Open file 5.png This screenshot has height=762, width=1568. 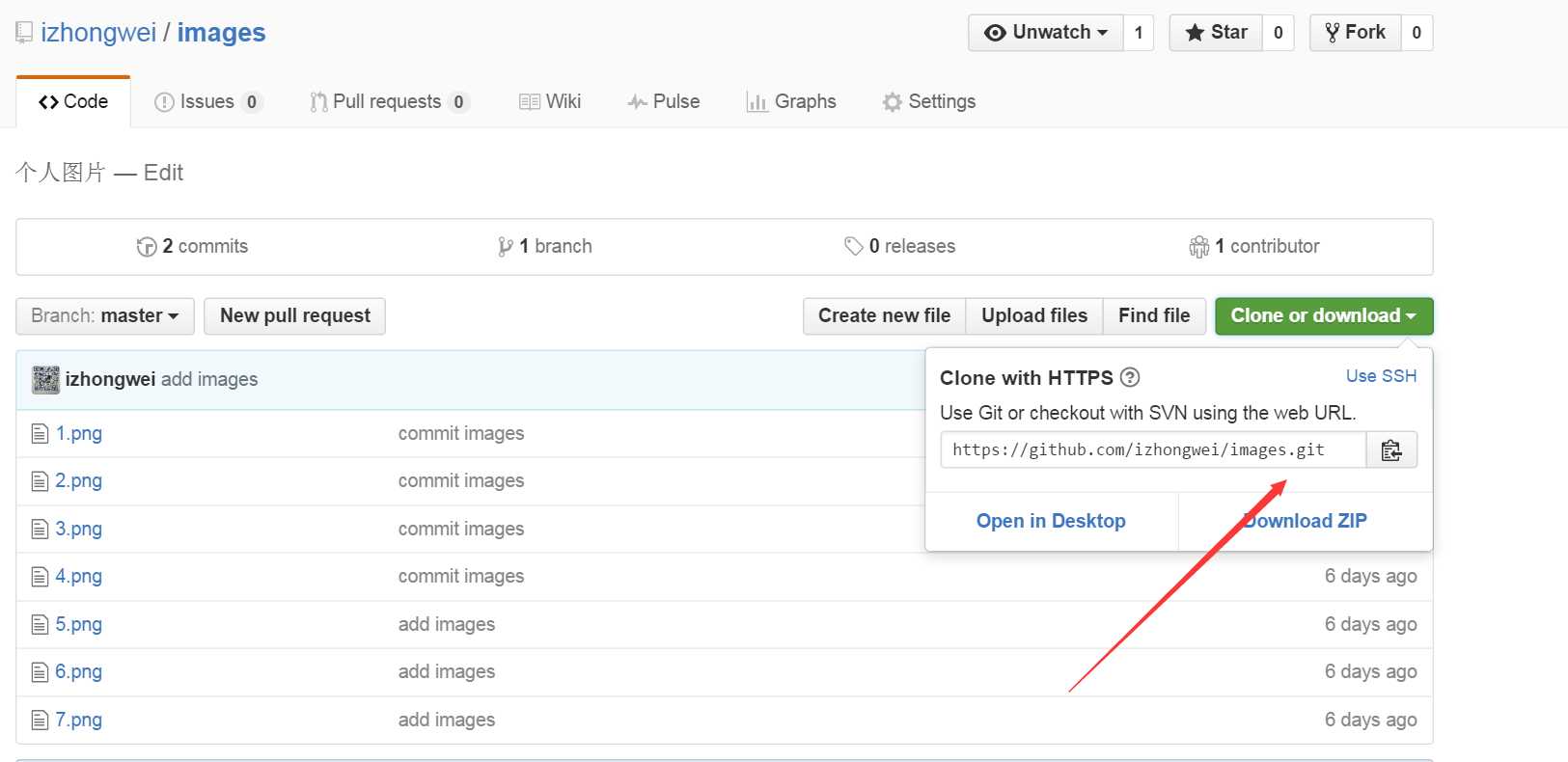point(79,625)
